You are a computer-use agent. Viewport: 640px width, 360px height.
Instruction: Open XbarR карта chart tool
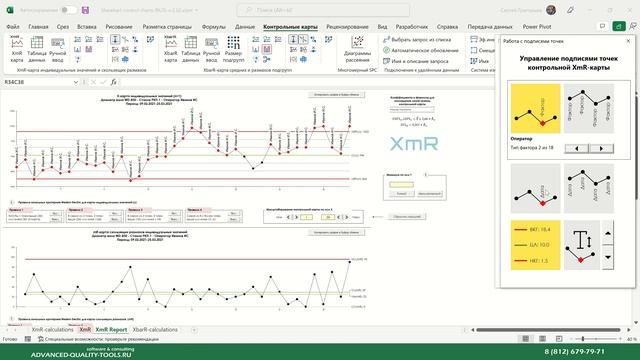click(171, 49)
